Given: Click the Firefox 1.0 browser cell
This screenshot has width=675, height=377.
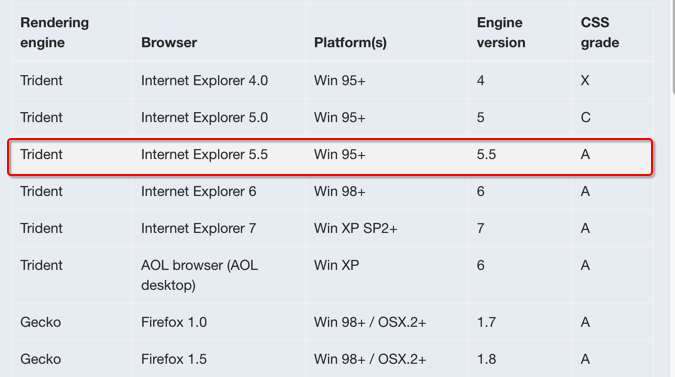Looking at the screenshot, I should 219,322.
